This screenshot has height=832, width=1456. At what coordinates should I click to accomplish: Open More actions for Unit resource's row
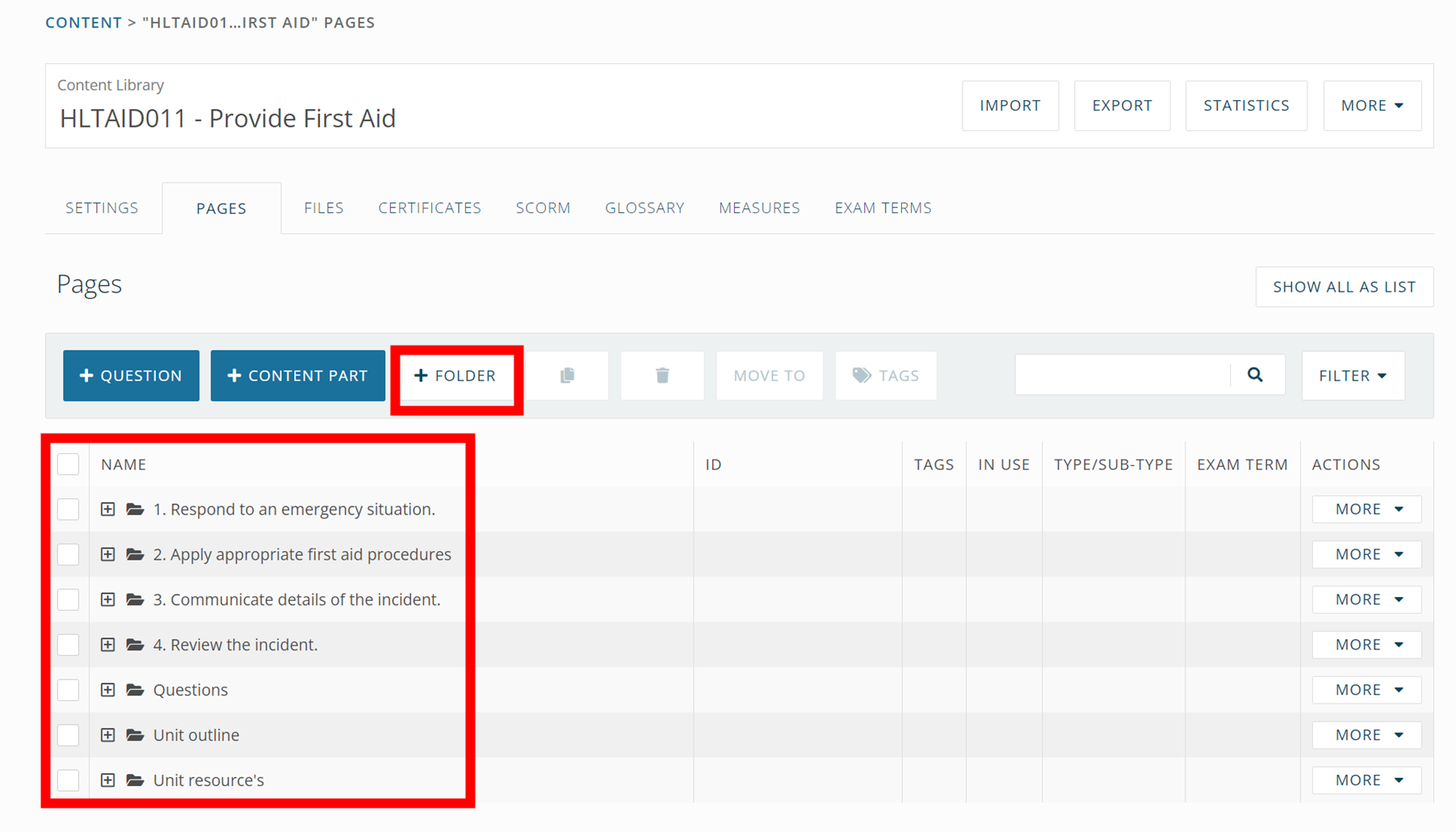(x=1366, y=780)
